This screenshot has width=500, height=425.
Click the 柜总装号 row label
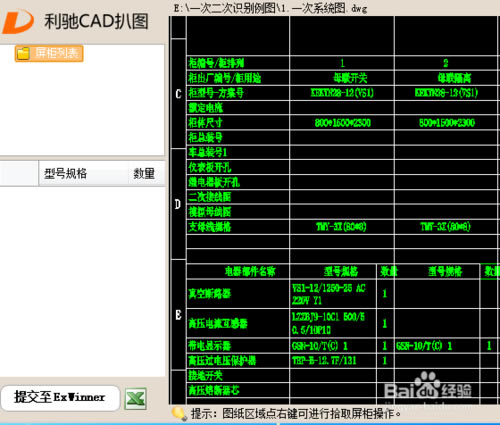[205, 137]
